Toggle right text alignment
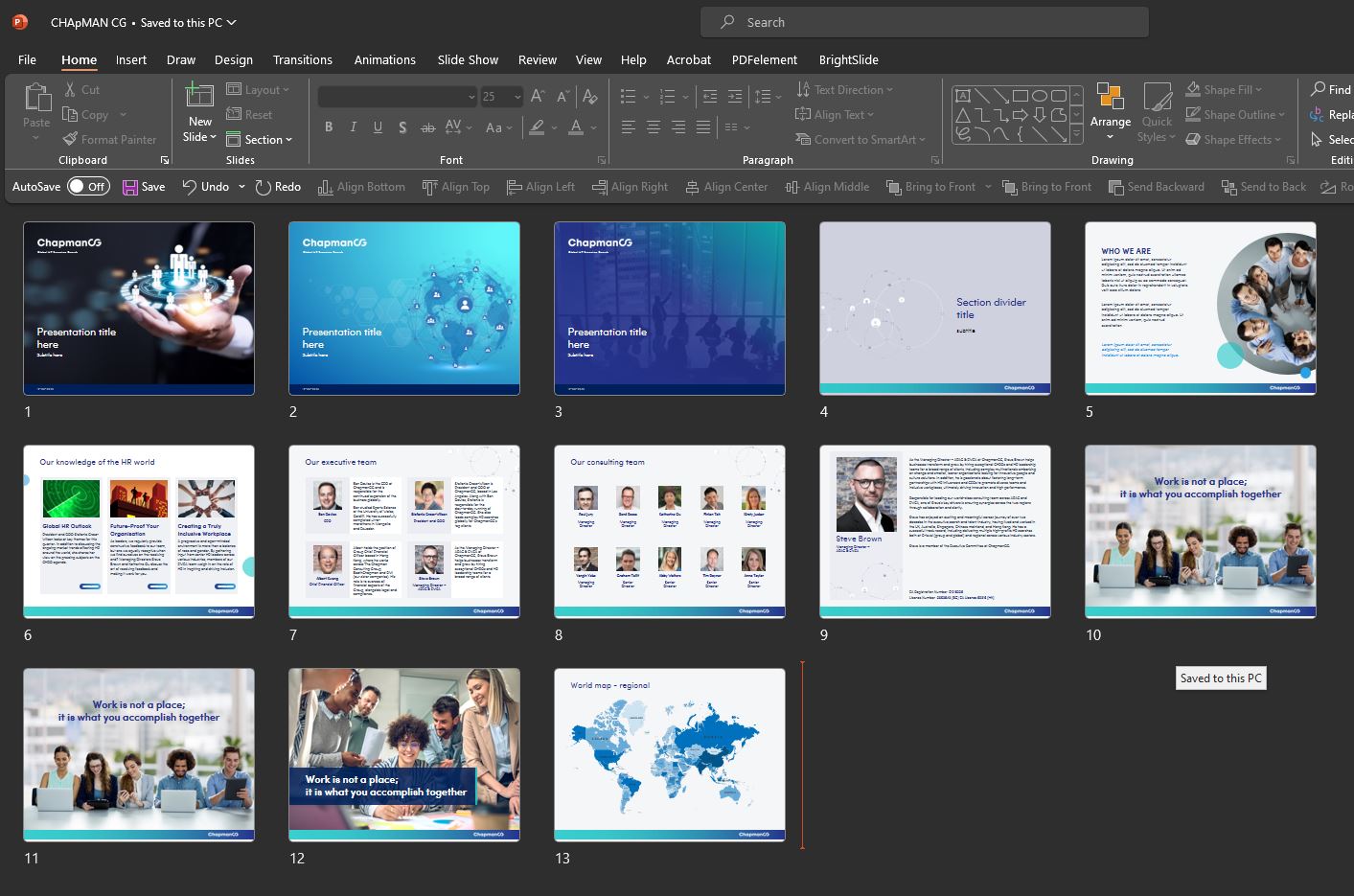This screenshot has width=1354, height=896. [x=678, y=126]
